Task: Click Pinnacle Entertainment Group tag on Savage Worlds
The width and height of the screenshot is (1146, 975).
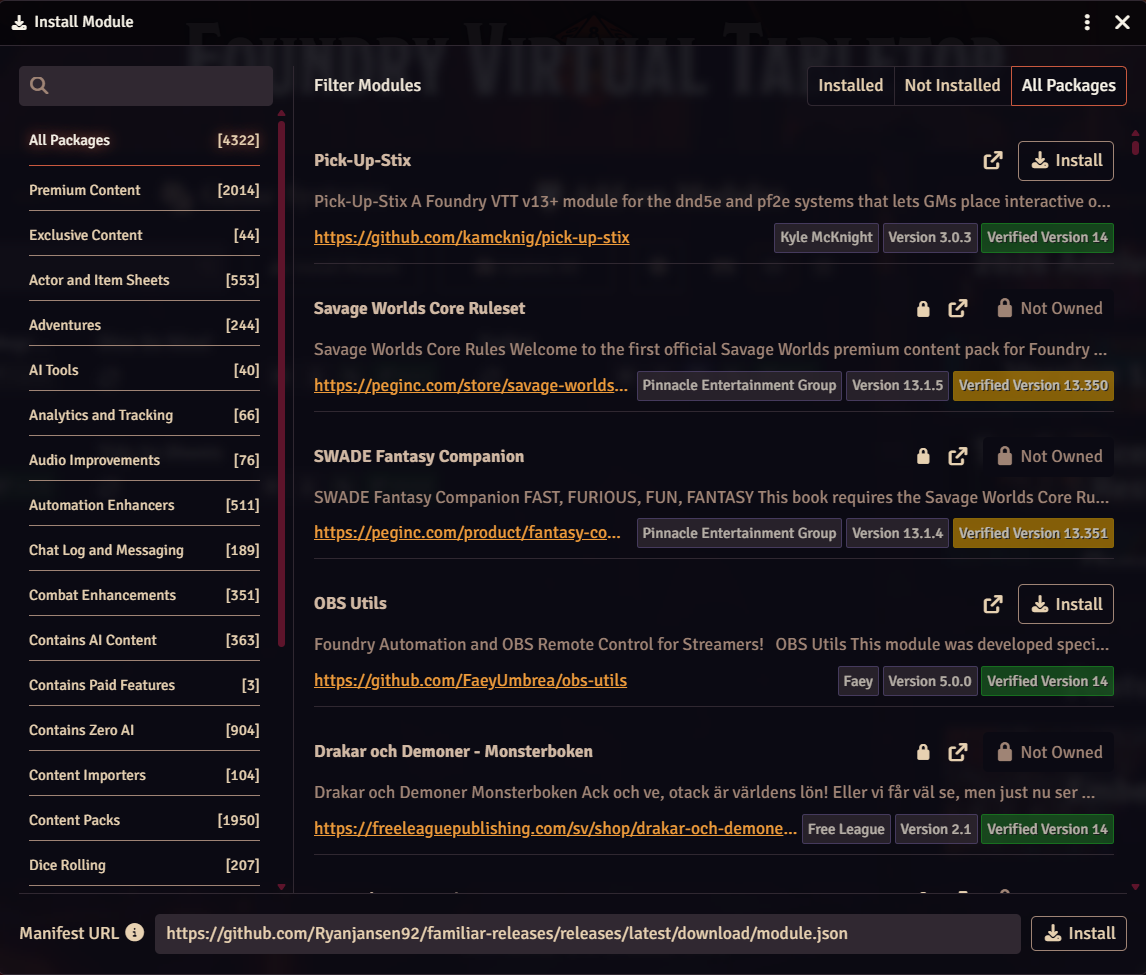Action: pyautogui.click(x=739, y=385)
